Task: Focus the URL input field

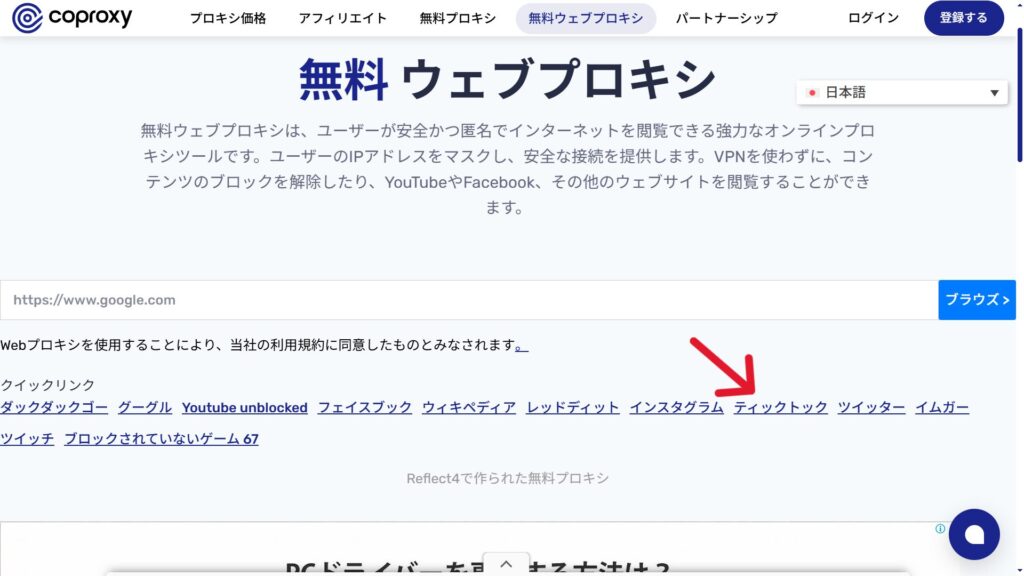Action: (x=468, y=300)
